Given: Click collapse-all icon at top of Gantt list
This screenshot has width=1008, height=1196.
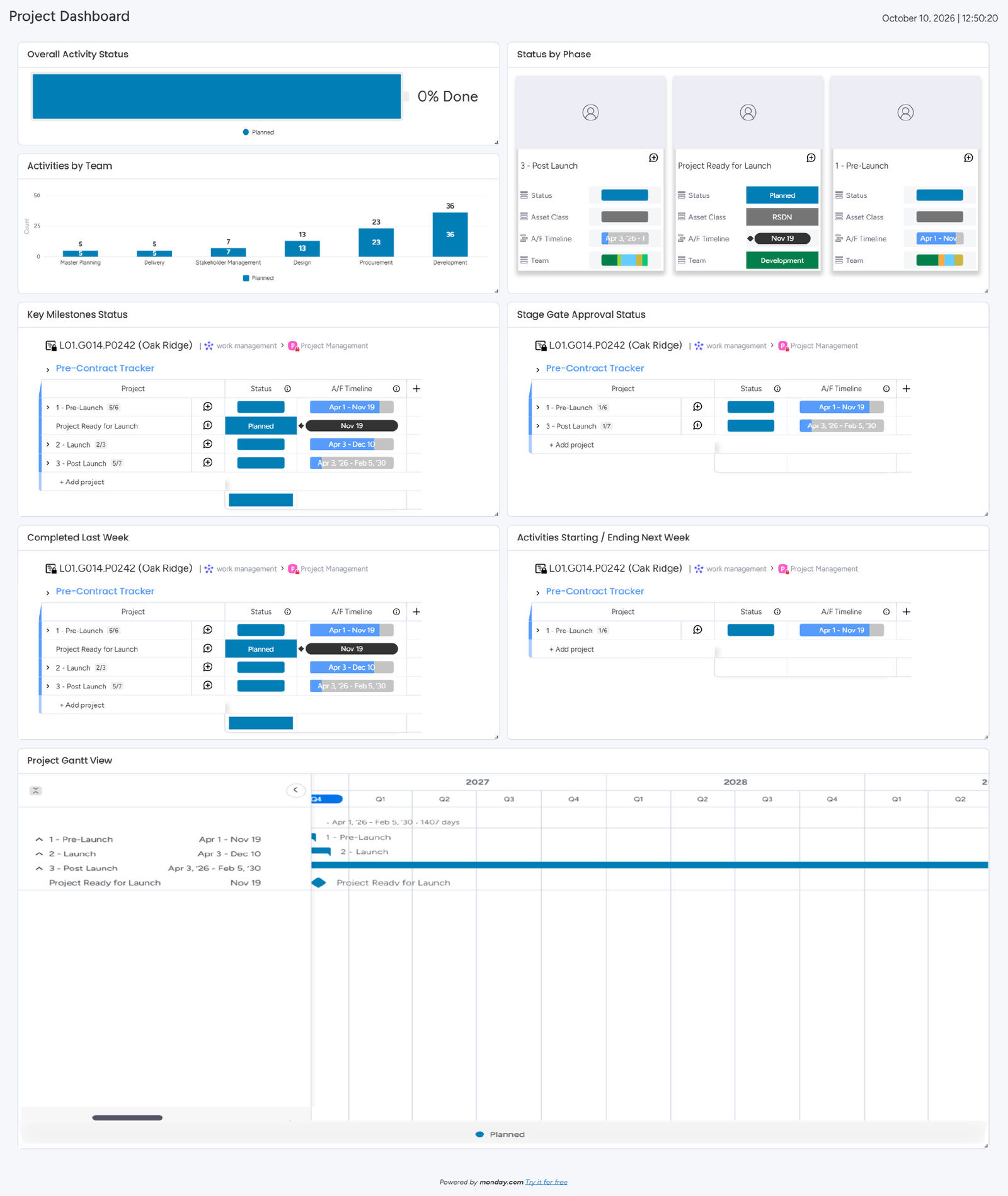Looking at the screenshot, I should [36, 791].
